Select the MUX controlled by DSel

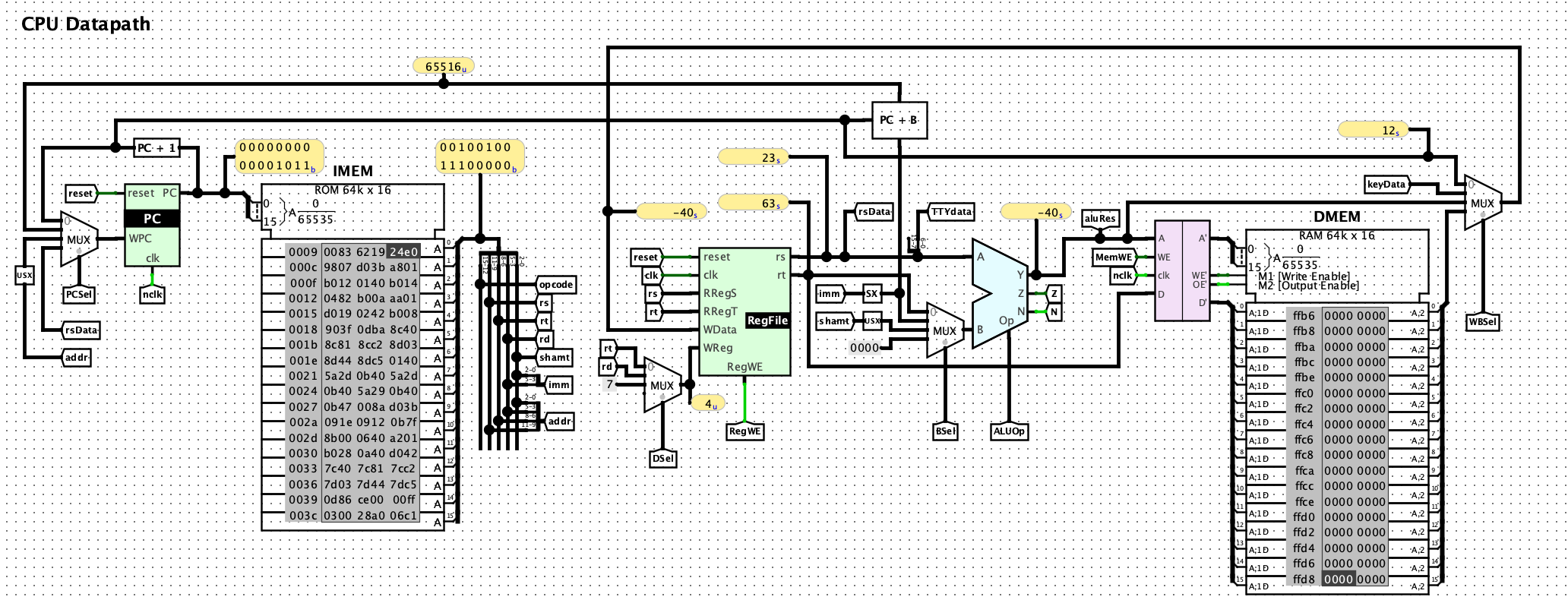click(x=662, y=385)
